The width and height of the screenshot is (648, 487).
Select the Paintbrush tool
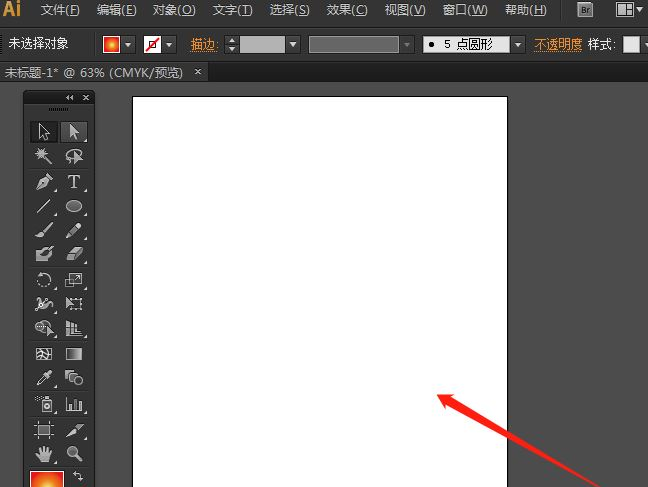[x=44, y=230]
